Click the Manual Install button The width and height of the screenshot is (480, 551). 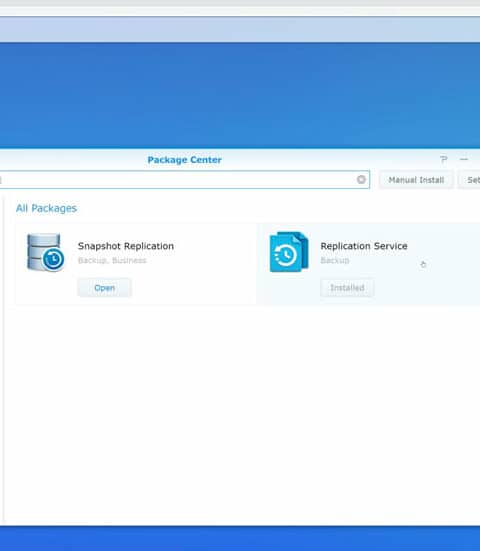click(416, 180)
